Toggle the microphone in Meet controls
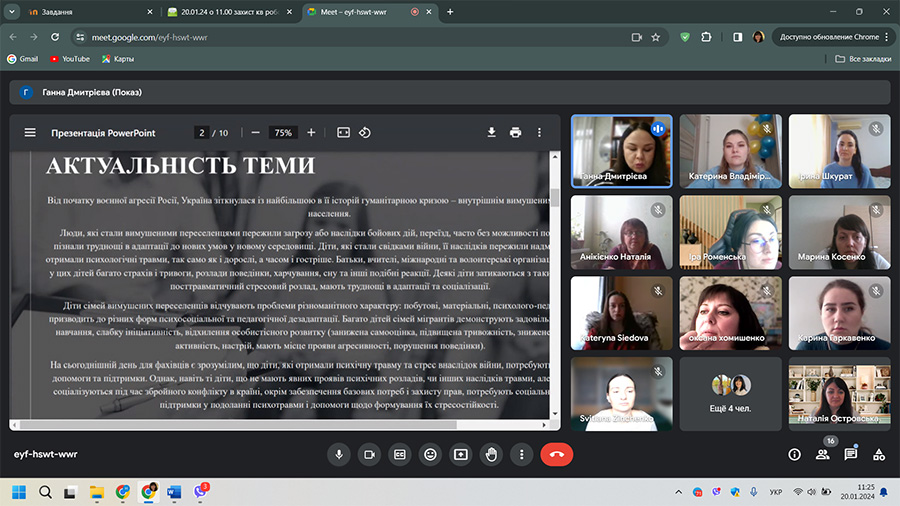900x506 pixels. (339, 454)
